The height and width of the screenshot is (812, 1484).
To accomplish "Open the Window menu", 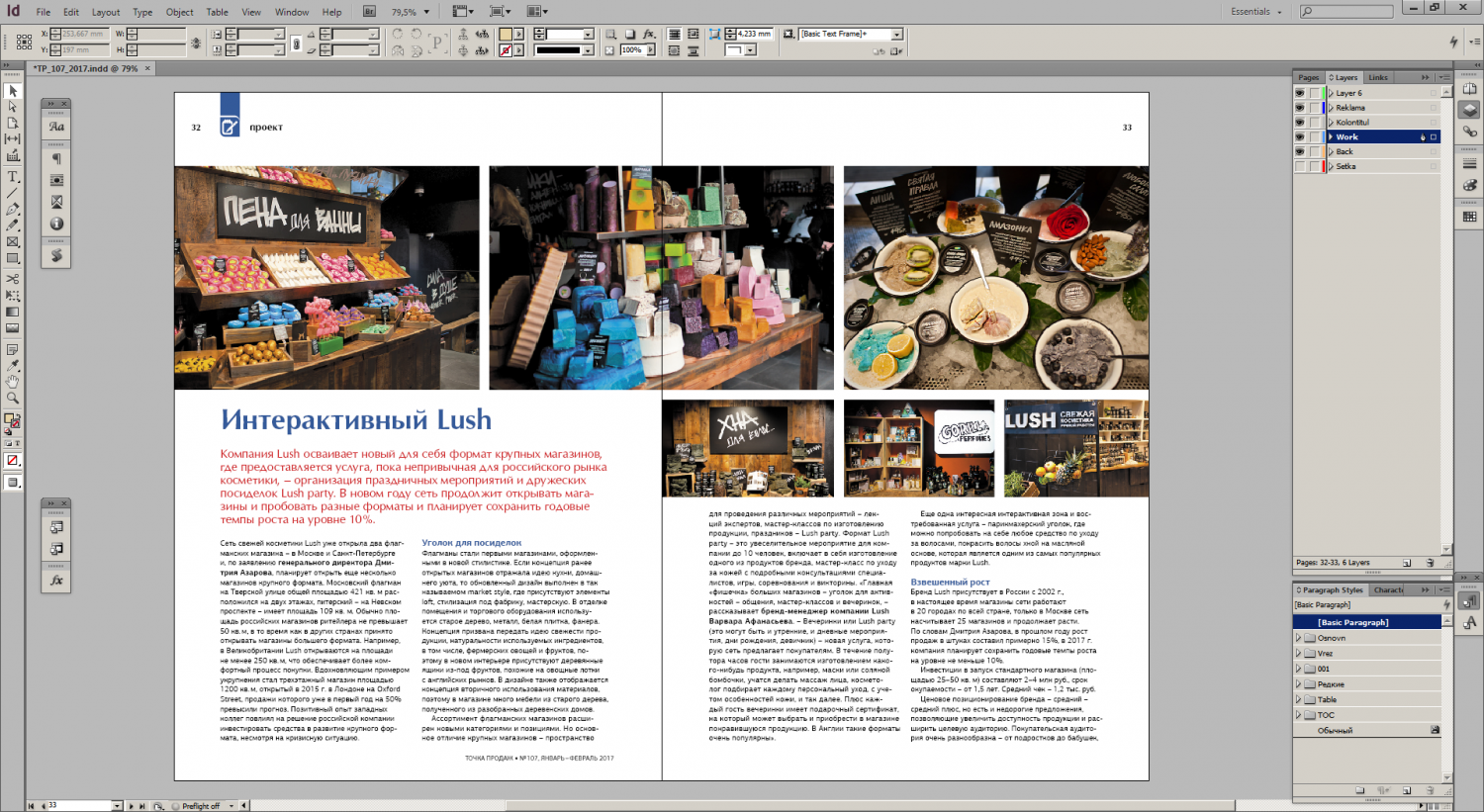I will click(x=292, y=12).
